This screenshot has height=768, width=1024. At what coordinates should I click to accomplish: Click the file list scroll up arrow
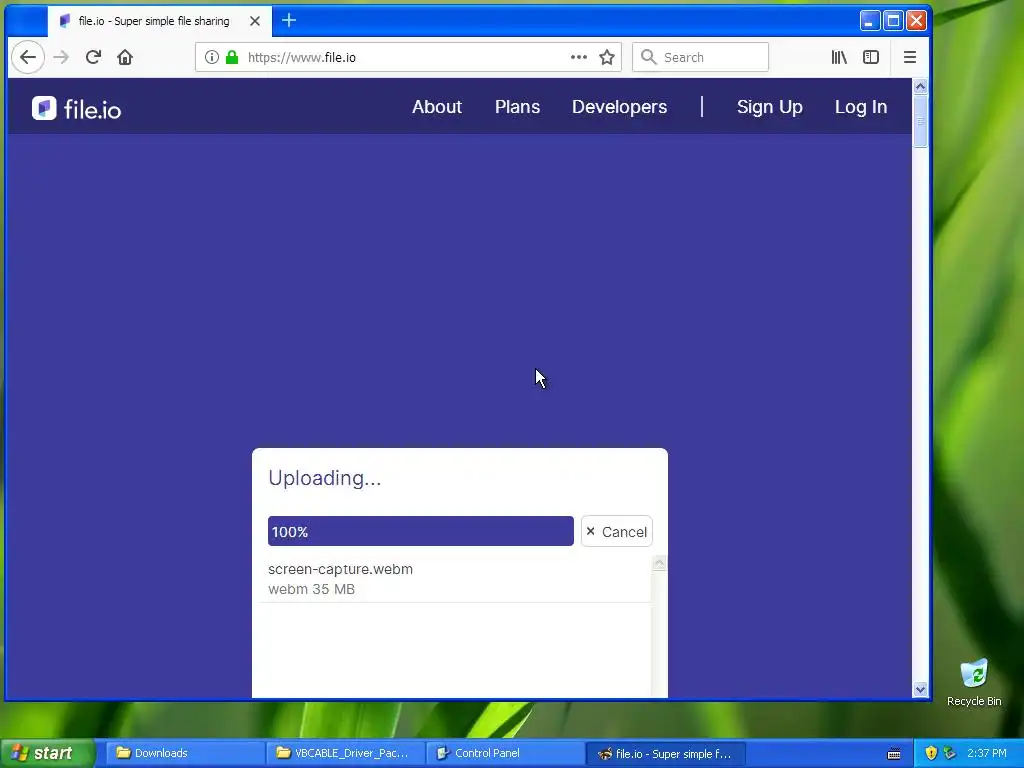click(x=659, y=563)
